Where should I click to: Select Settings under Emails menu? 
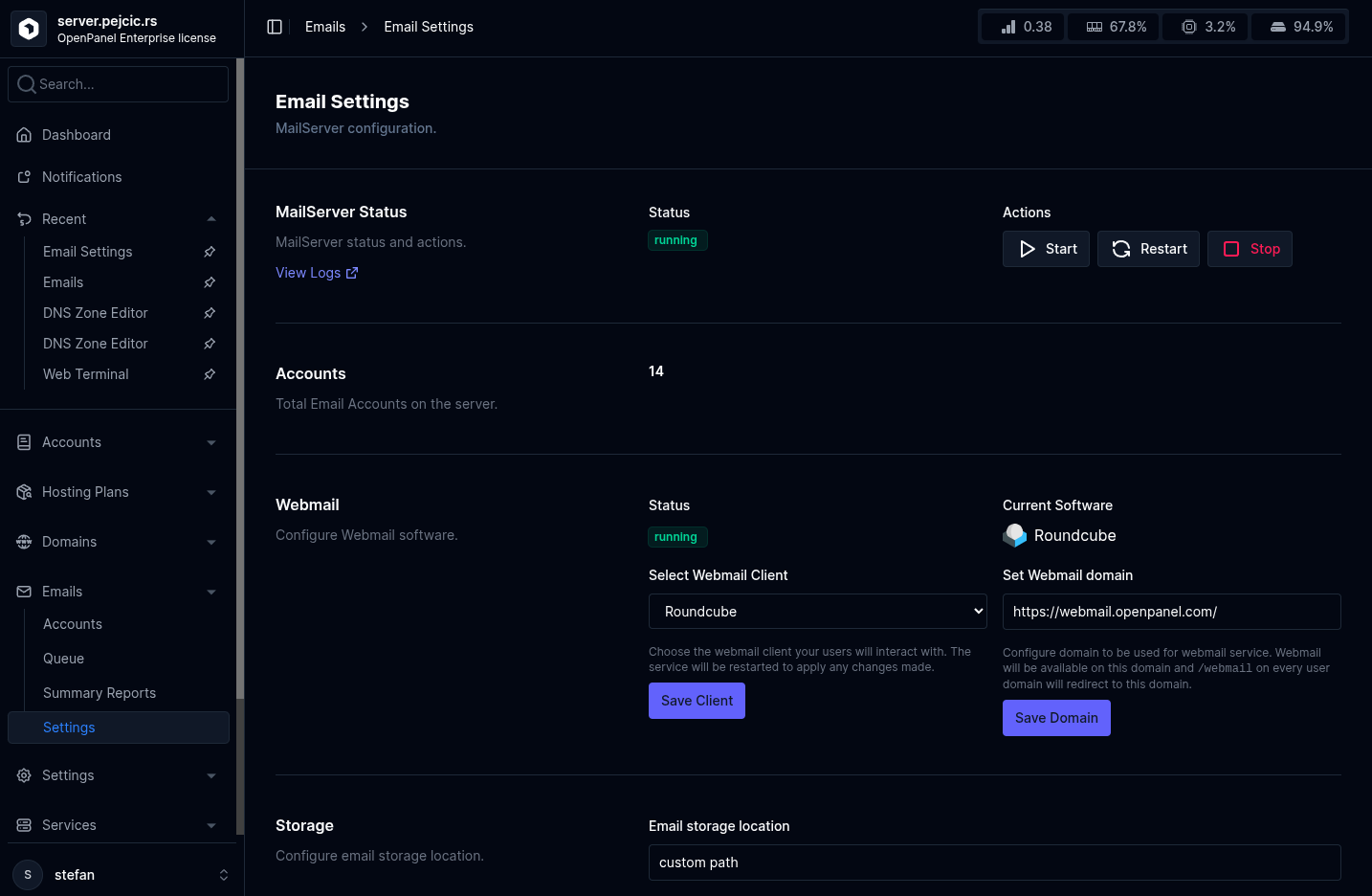[x=119, y=728]
